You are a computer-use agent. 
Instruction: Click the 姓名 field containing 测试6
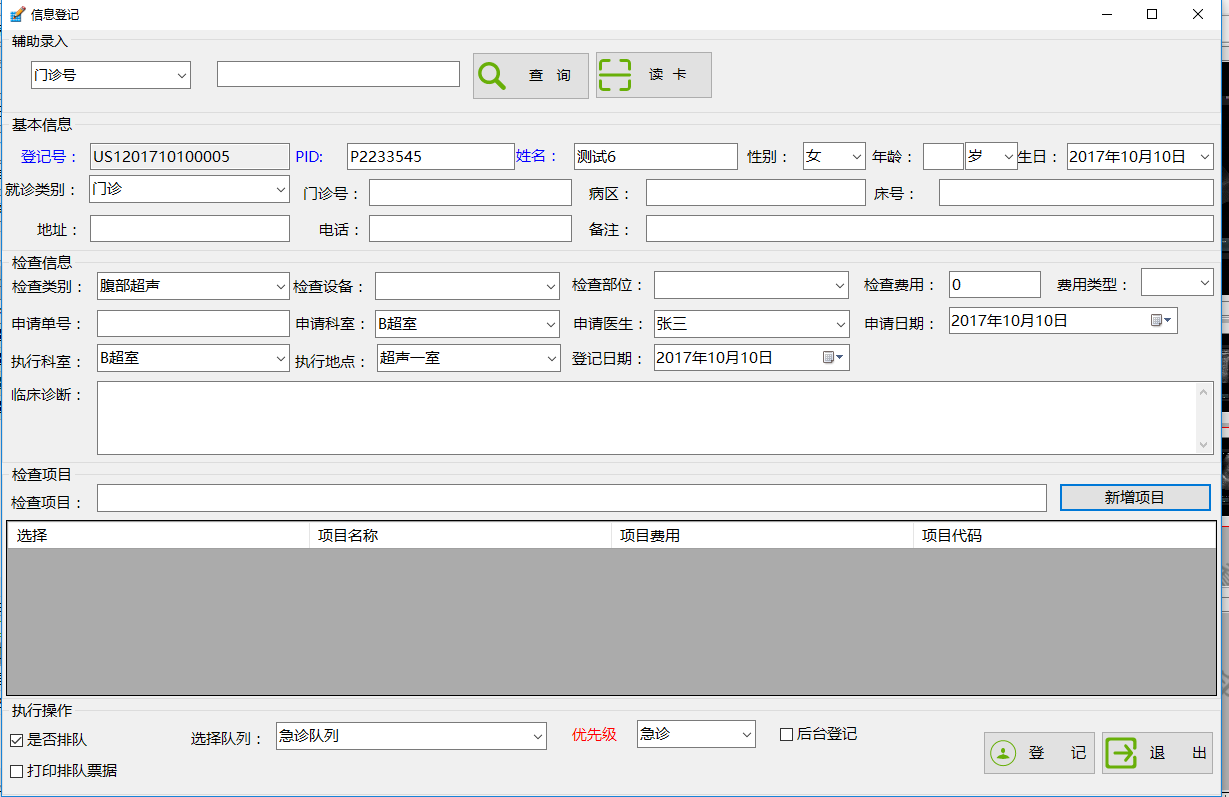point(656,157)
